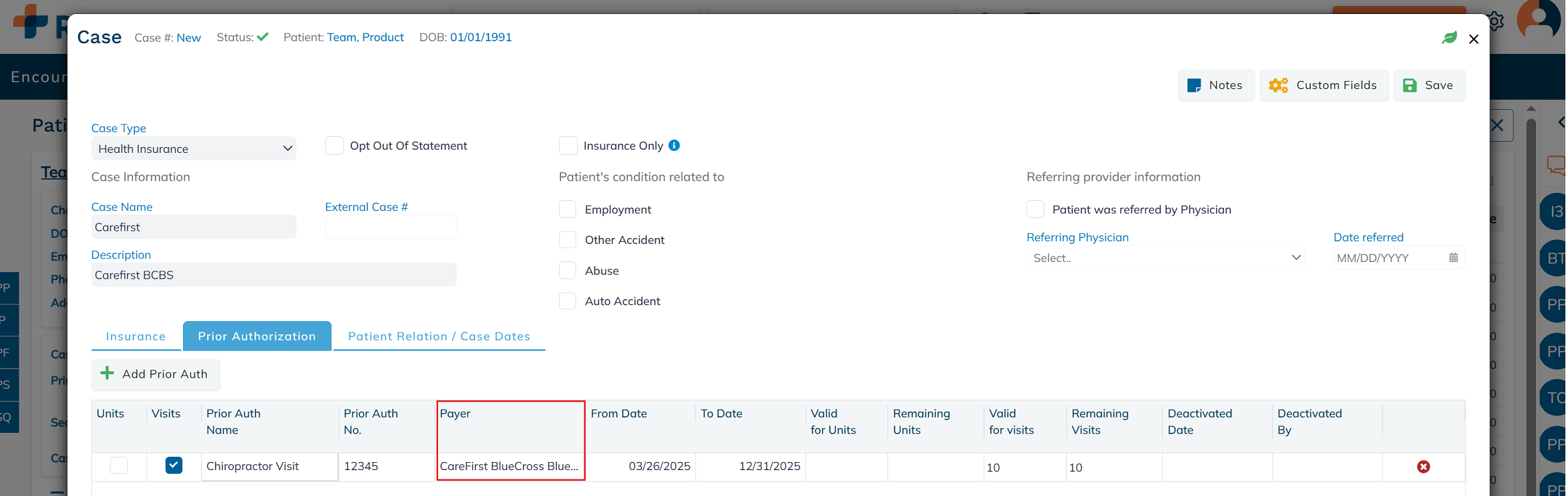
Task: Check the Employment condition box
Action: pyautogui.click(x=568, y=209)
